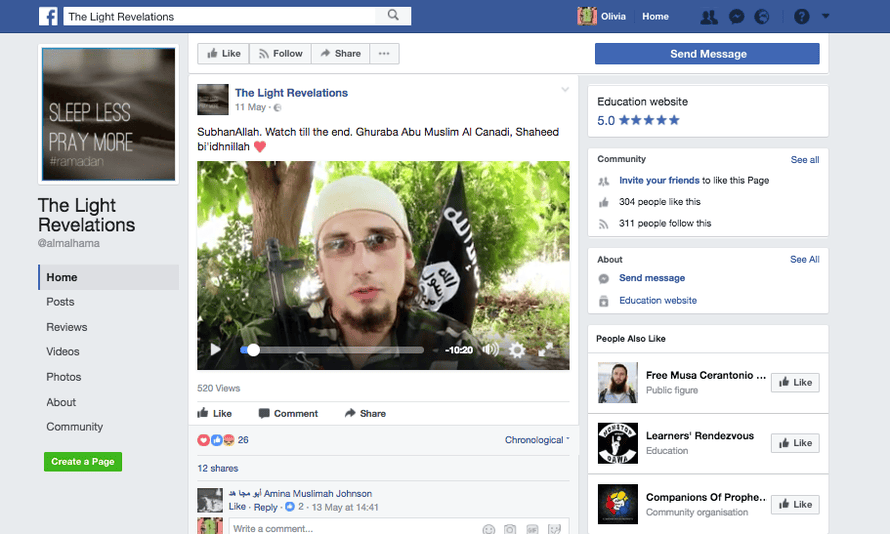Image resolution: width=890 pixels, height=534 pixels.
Task: Click camera photo icon in comment box
Action: [x=510, y=529]
